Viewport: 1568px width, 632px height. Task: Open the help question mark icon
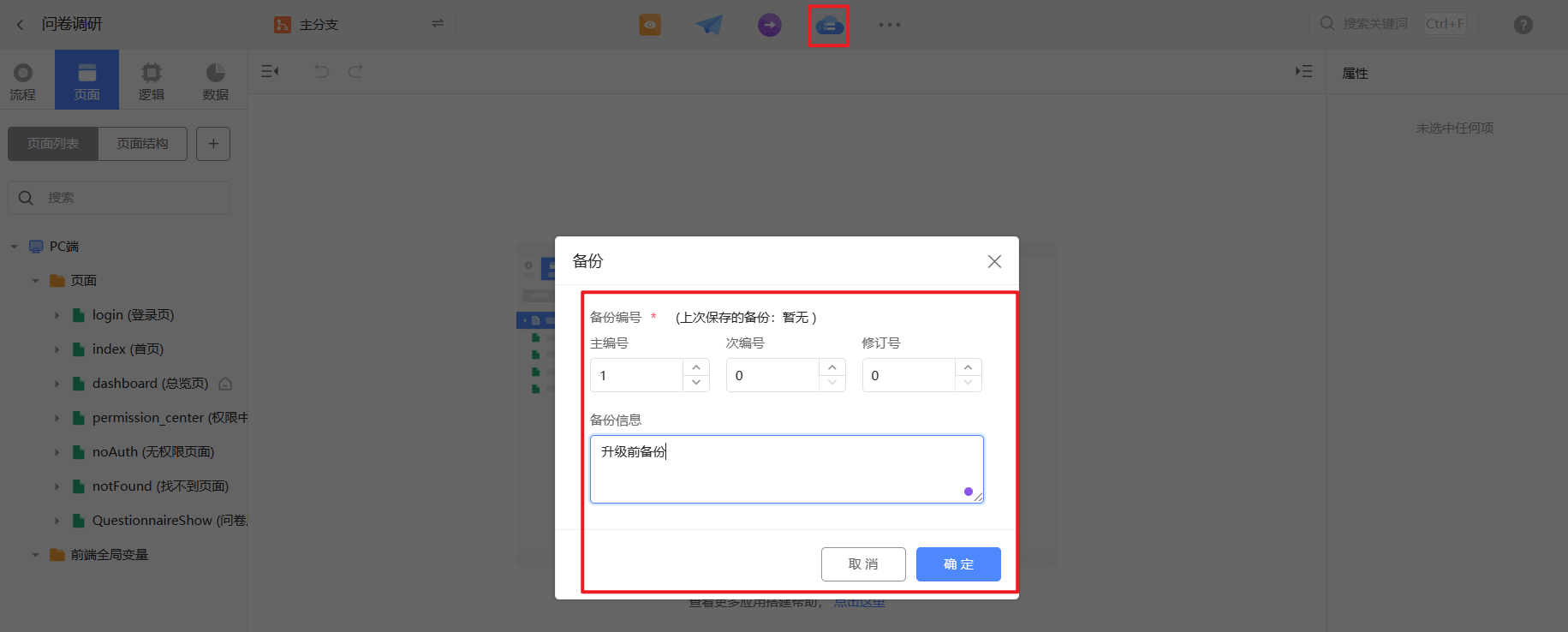(x=1523, y=25)
